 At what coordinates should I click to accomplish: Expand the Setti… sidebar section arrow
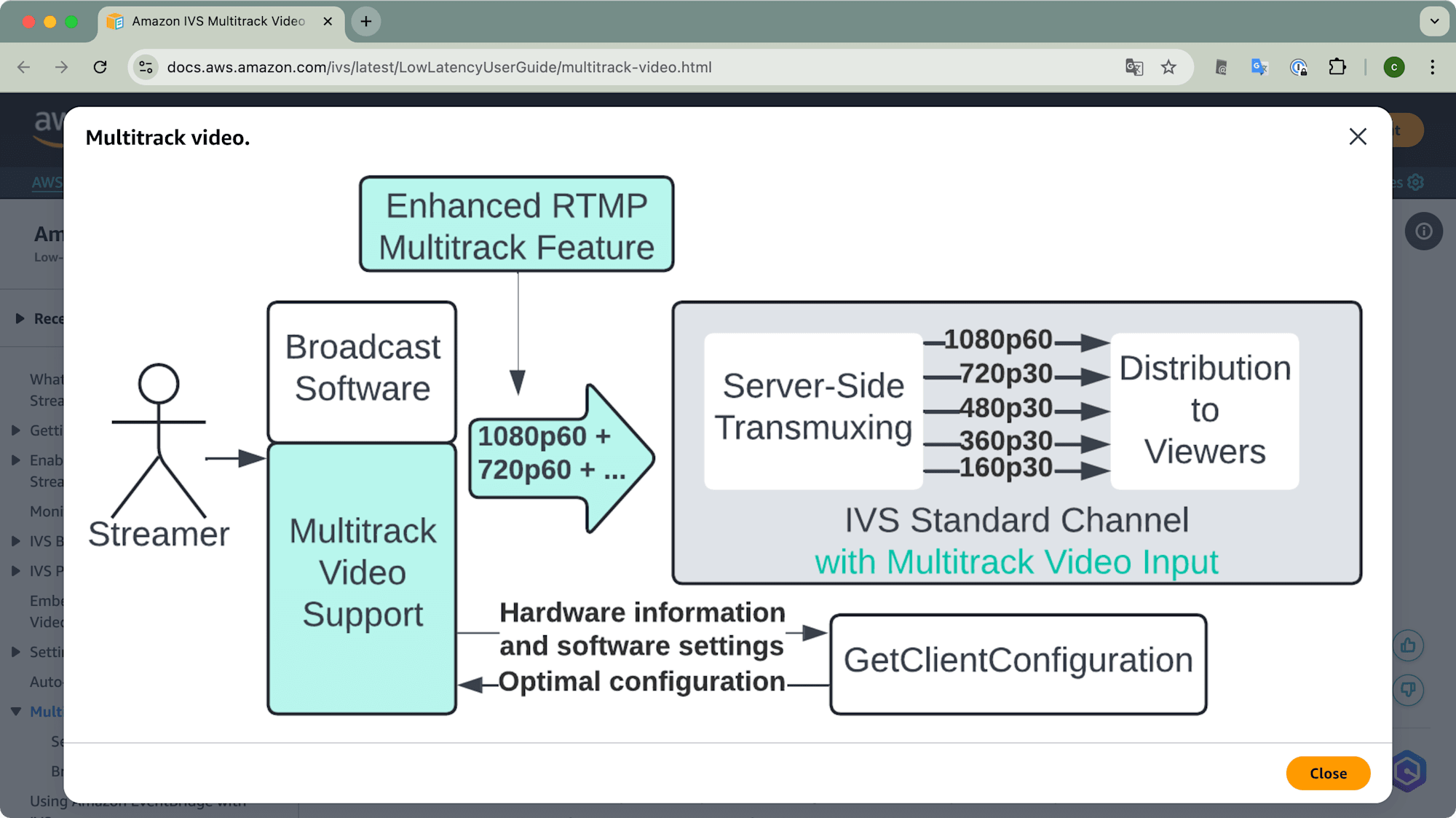16,651
